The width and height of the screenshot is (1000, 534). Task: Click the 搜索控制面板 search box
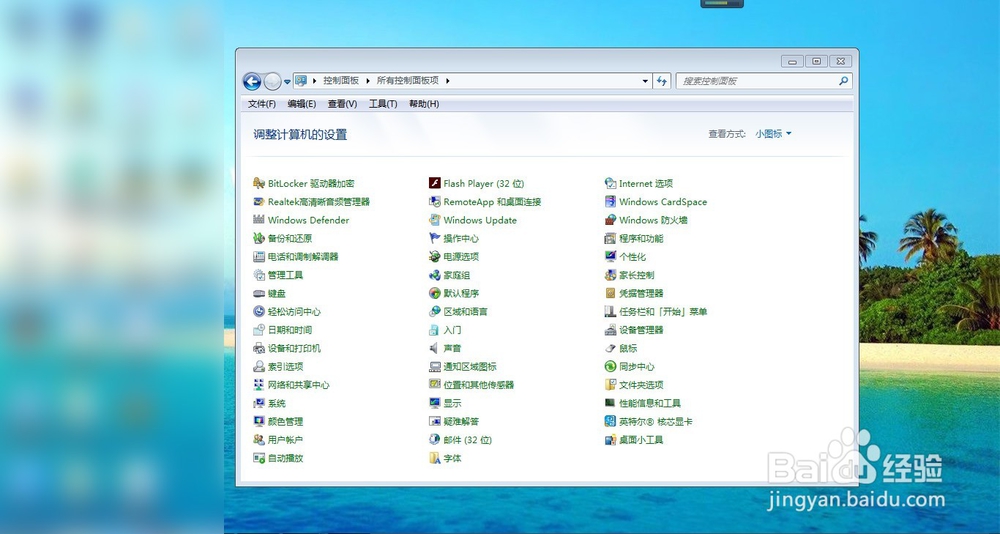(758, 81)
